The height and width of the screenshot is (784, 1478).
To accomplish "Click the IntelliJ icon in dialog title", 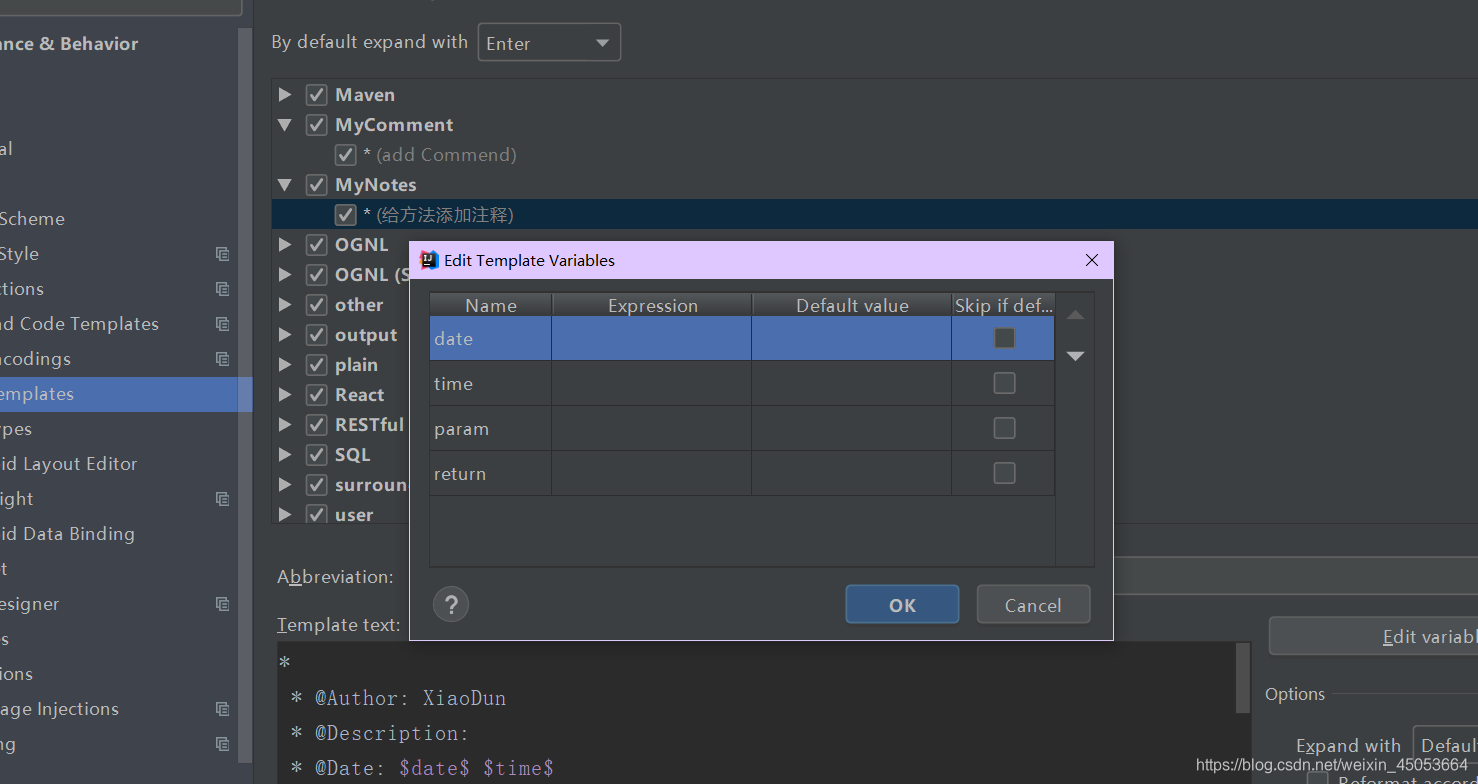I will click(429, 260).
